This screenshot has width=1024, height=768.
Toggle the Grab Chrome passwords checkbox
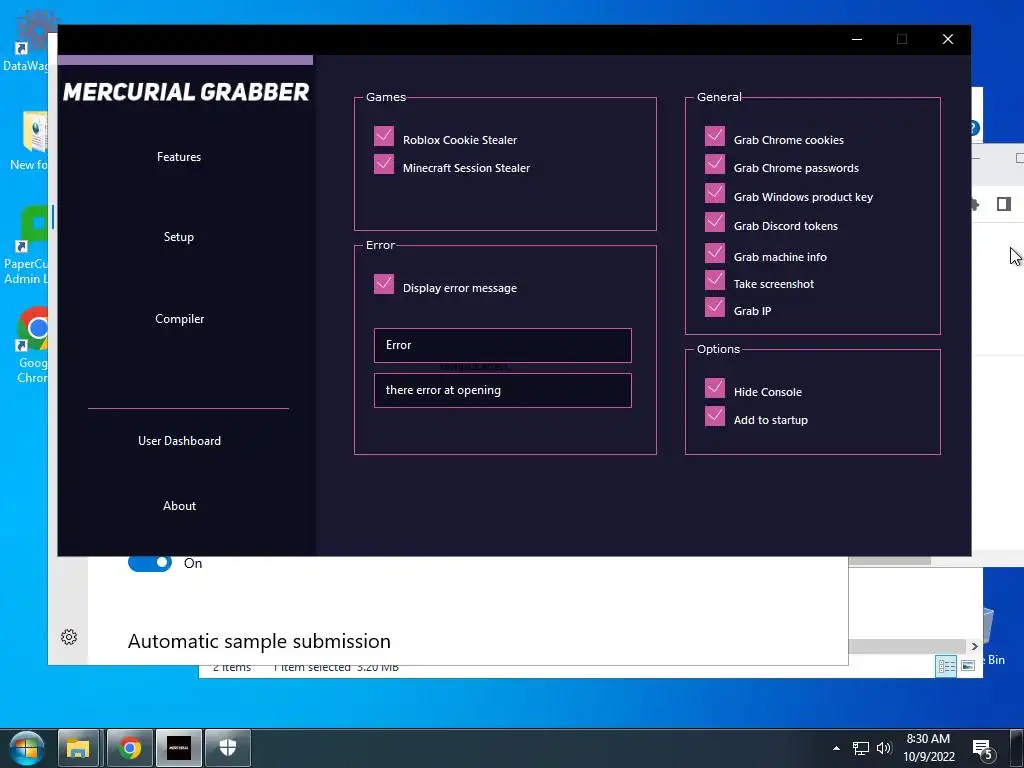point(715,164)
